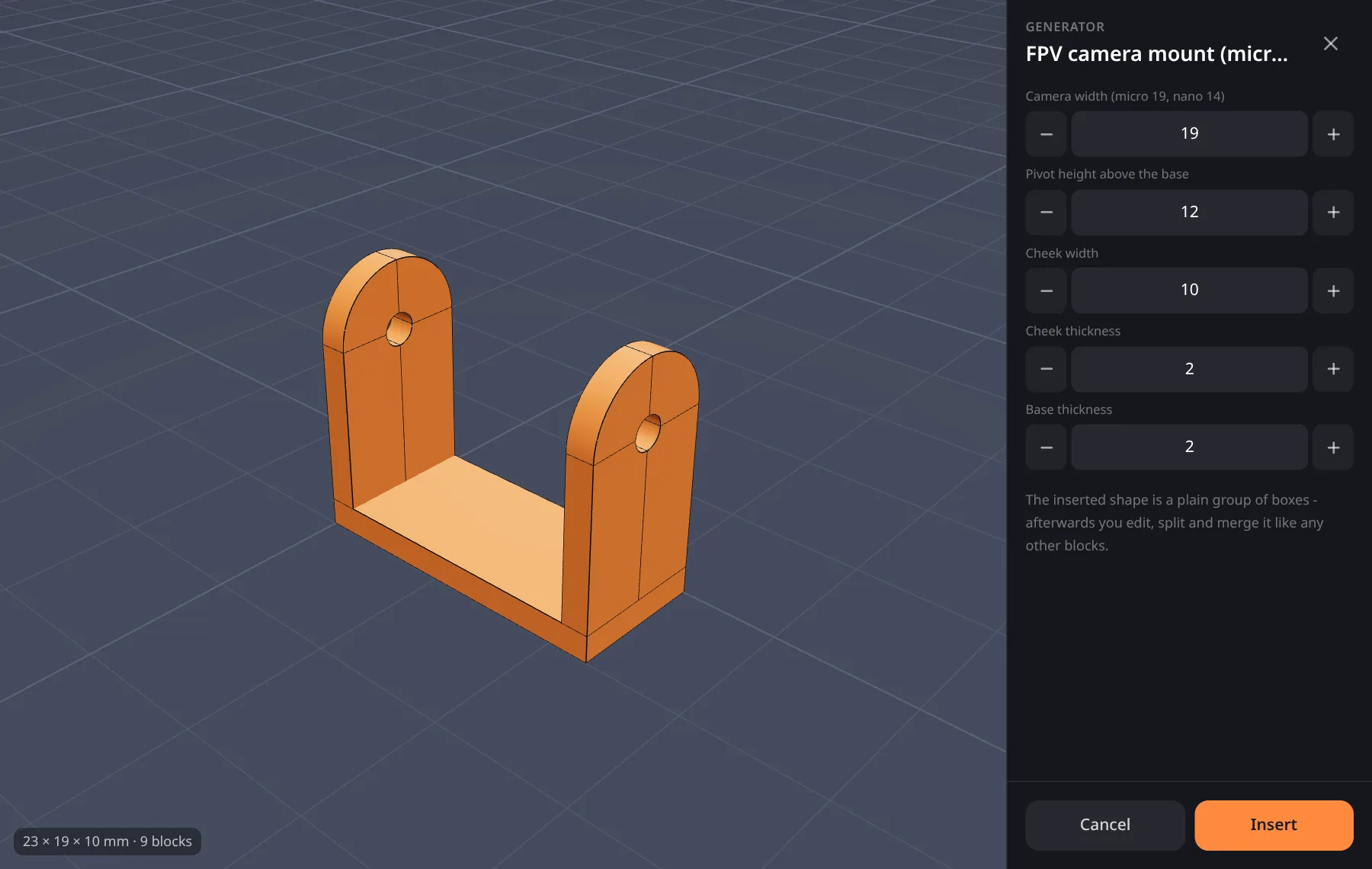
Task: Increase cheek width with plus icon
Action: [x=1333, y=290]
